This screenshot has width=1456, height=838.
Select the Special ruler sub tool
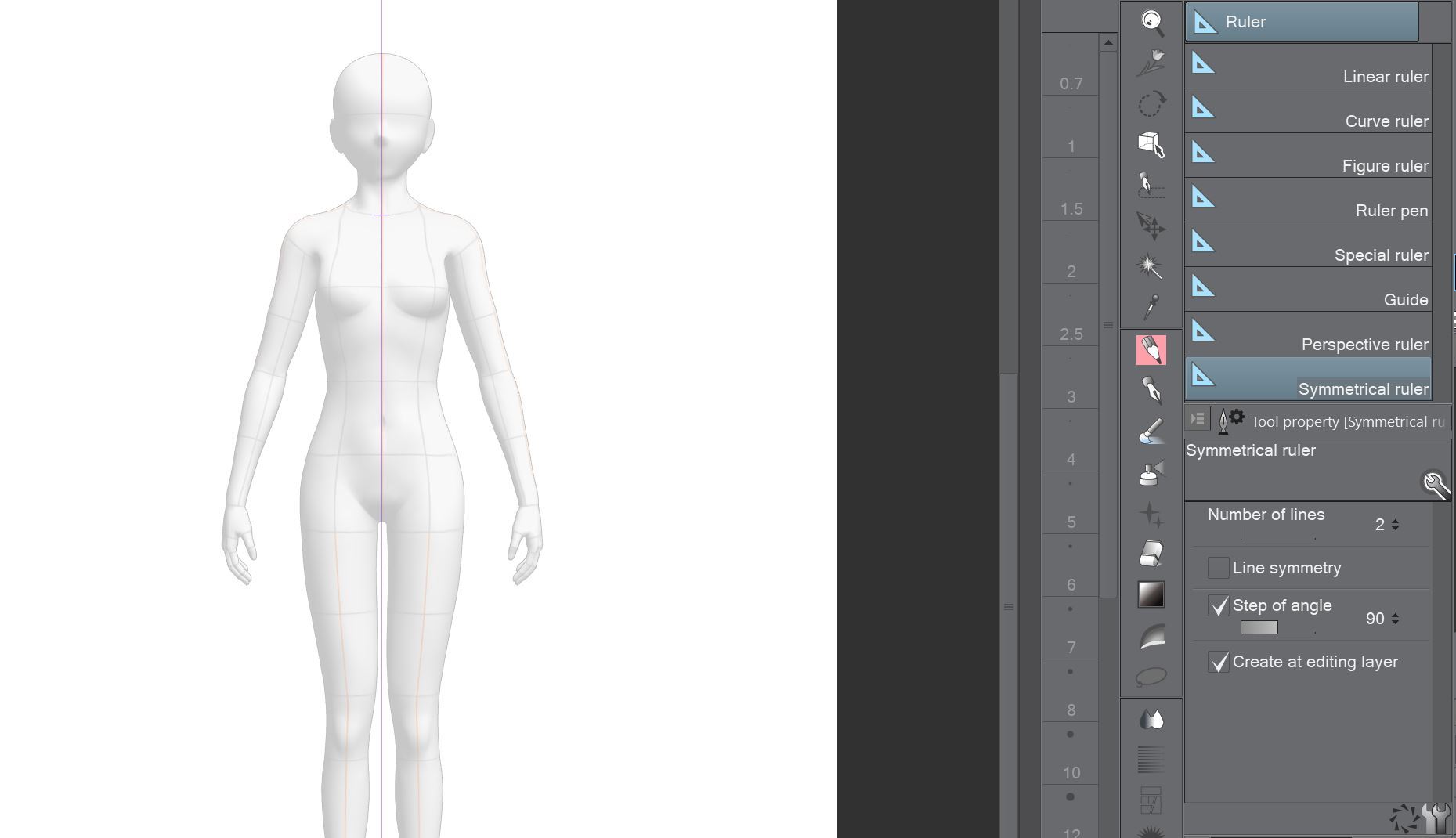pyautogui.click(x=1308, y=244)
